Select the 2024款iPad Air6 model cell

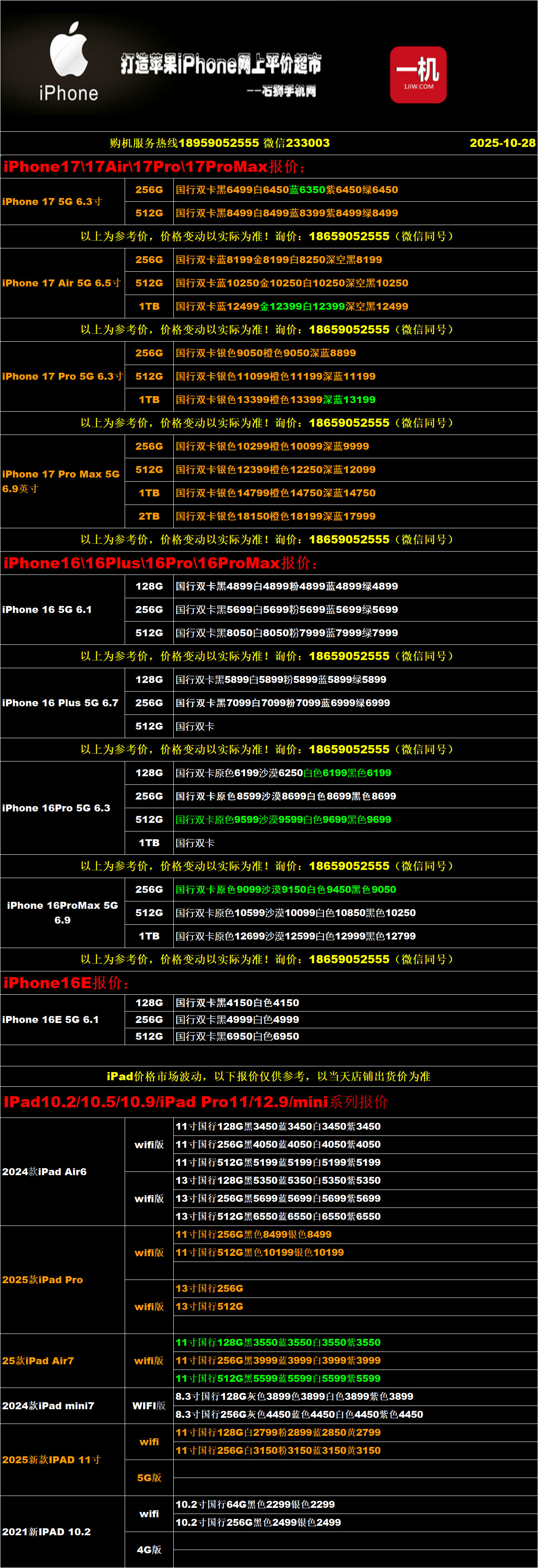(x=45, y=1171)
